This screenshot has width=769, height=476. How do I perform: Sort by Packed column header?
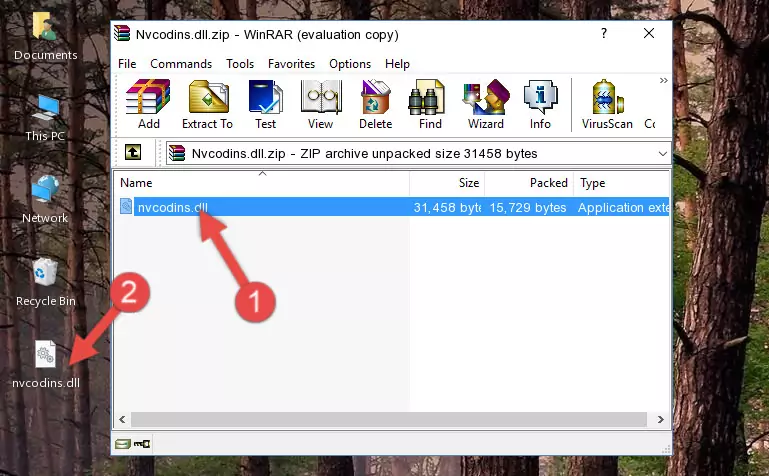pyautogui.click(x=529, y=183)
